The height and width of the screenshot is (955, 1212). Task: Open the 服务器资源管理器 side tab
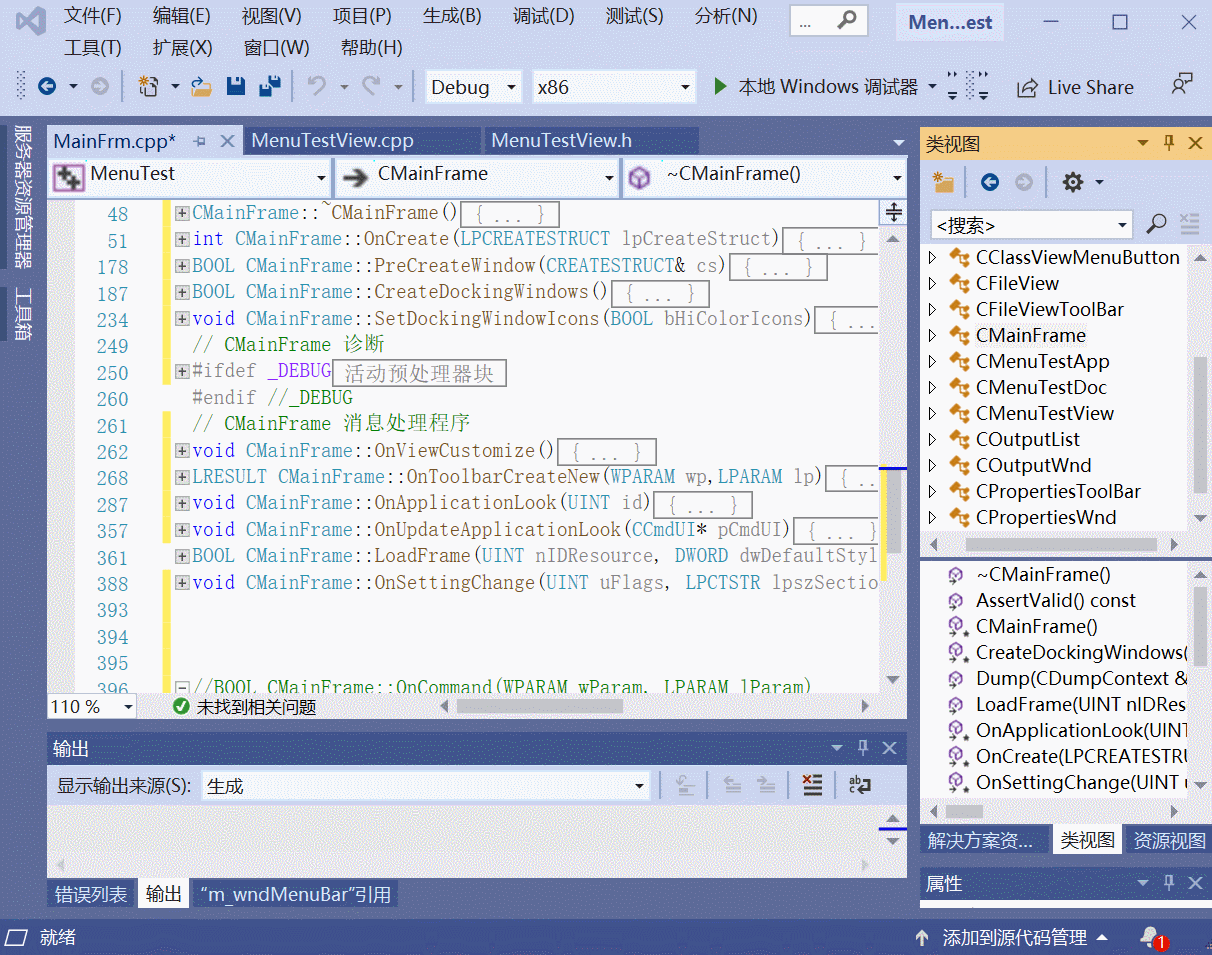tap(24, 196)
